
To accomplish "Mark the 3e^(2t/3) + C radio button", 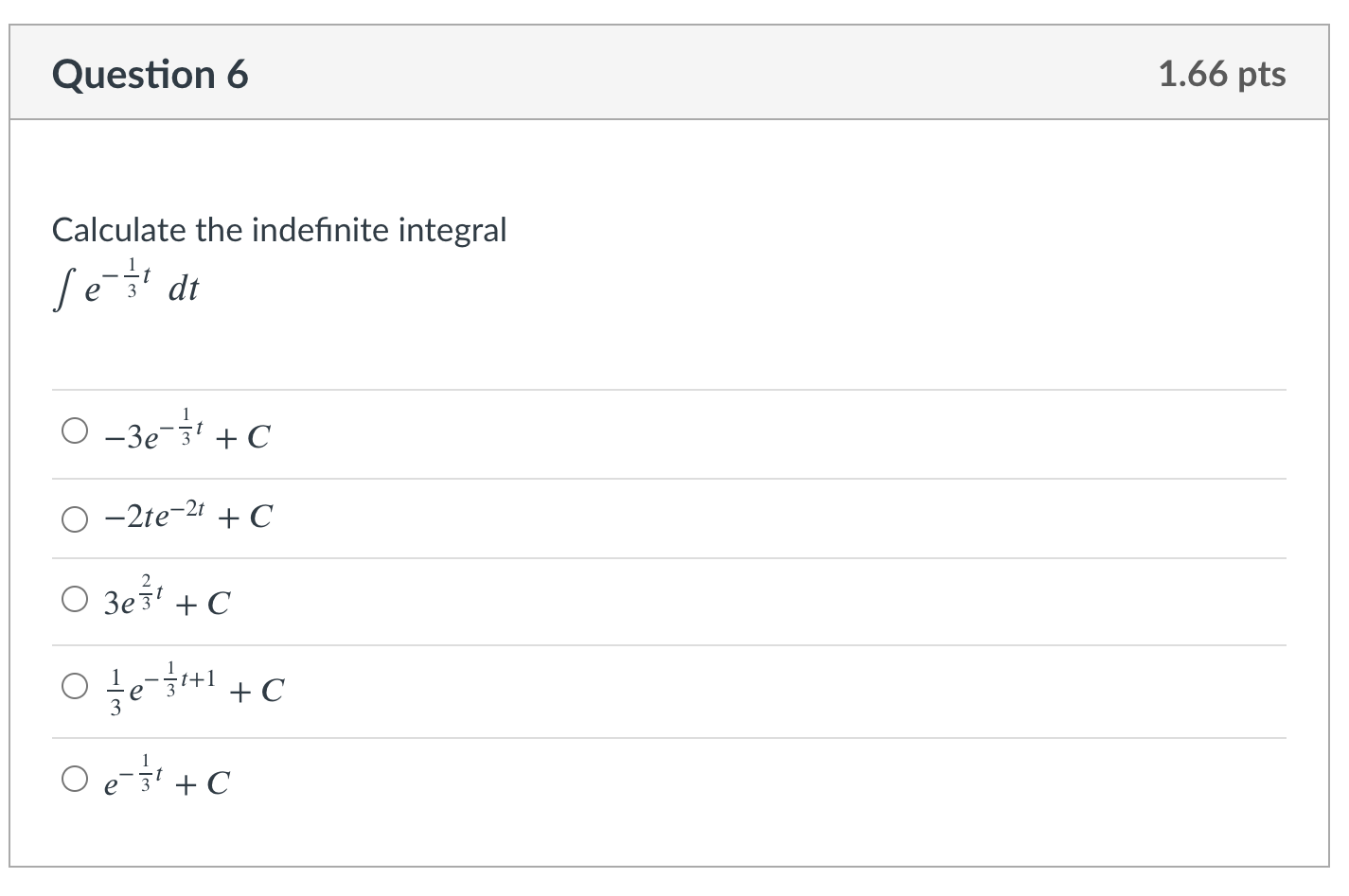I will pyautogui.click(x=76, y=599).
